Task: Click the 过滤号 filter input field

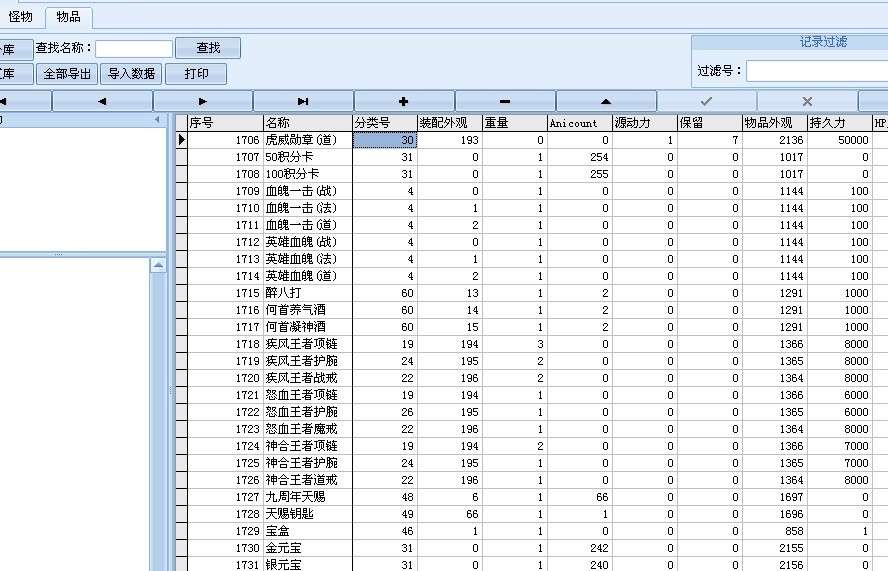Action: pyautogui.click(x=816, y=71)
